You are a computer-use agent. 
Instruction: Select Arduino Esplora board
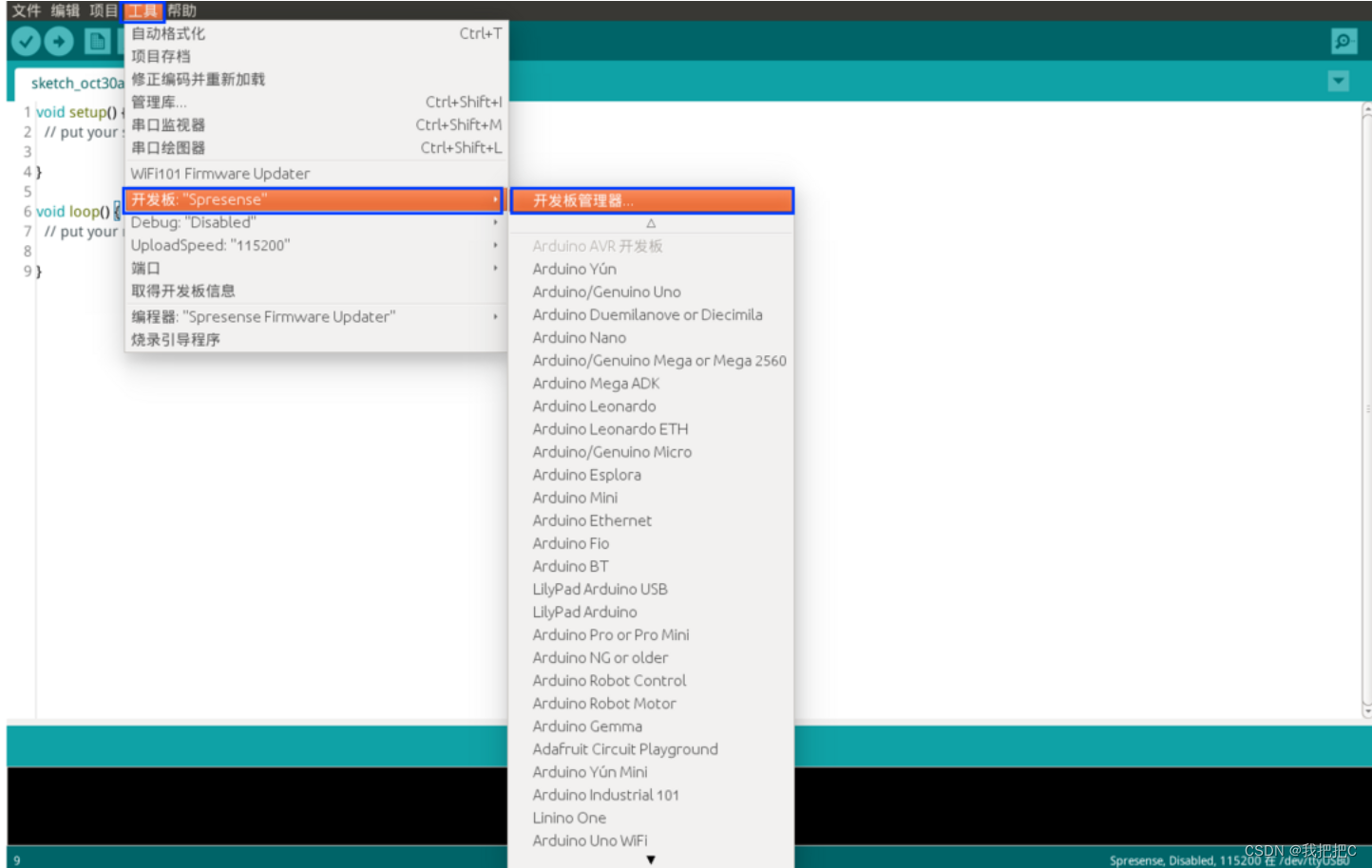[x=651, y=475]
